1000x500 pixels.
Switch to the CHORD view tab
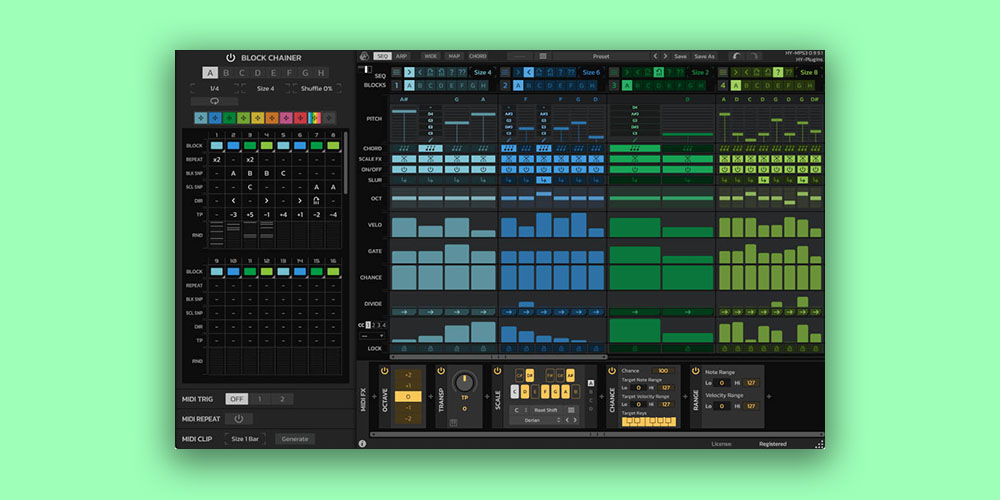point(478,56)
